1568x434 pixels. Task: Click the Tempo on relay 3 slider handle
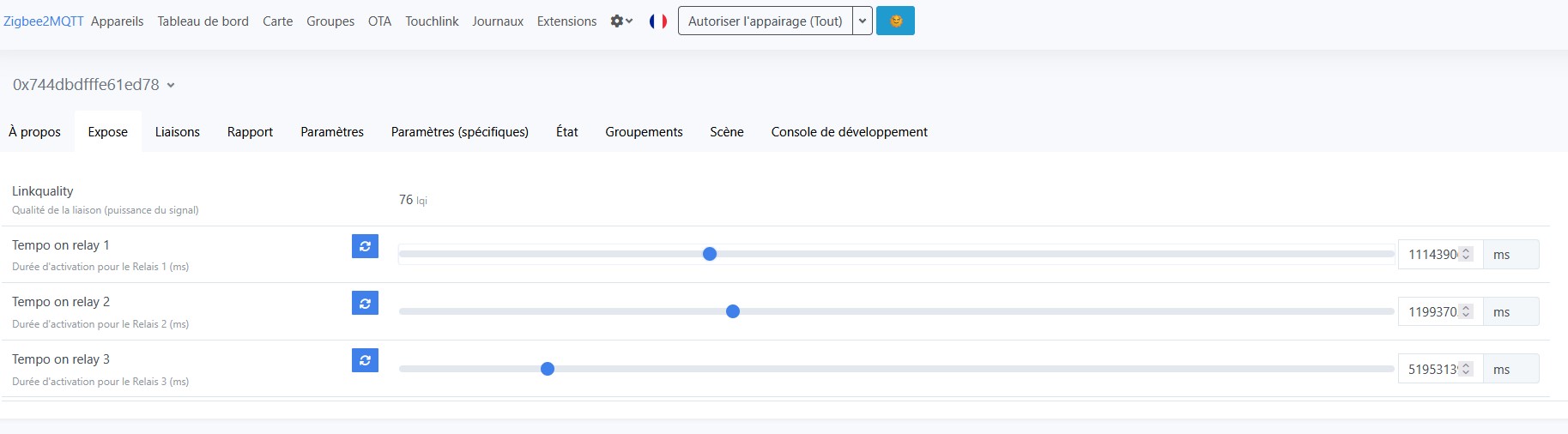pyautogui.click(x=548, y=369)
